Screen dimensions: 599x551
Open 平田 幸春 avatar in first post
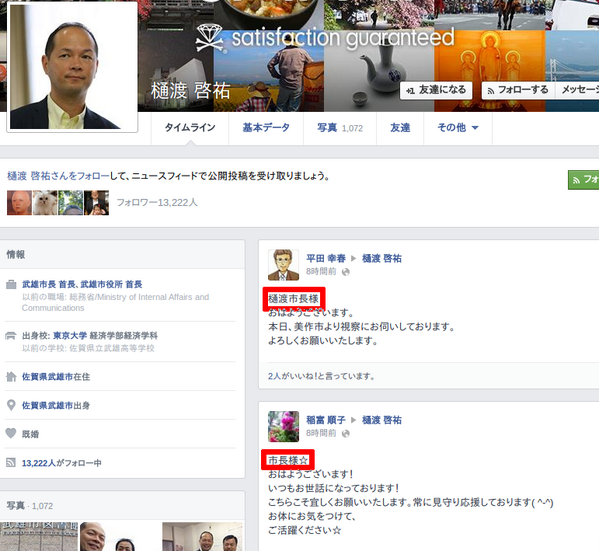coord(283,265)
